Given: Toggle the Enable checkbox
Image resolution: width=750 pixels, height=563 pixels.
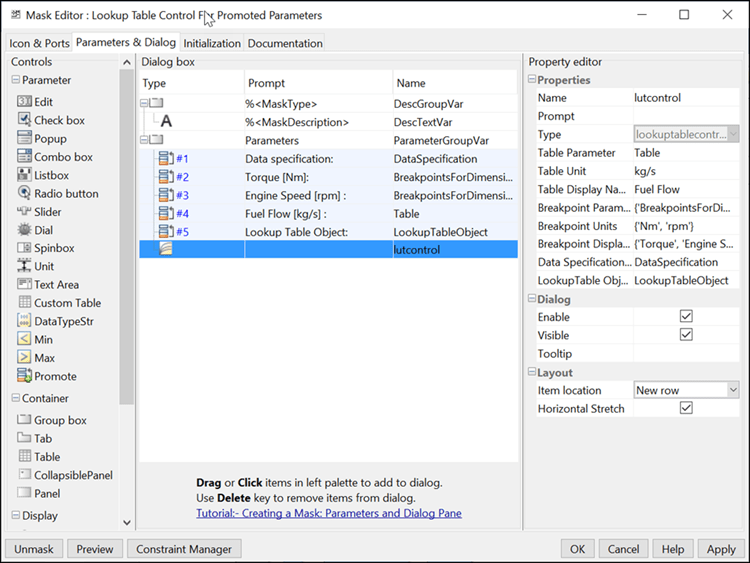Looking at the screenshot, I should click(686, 316).
